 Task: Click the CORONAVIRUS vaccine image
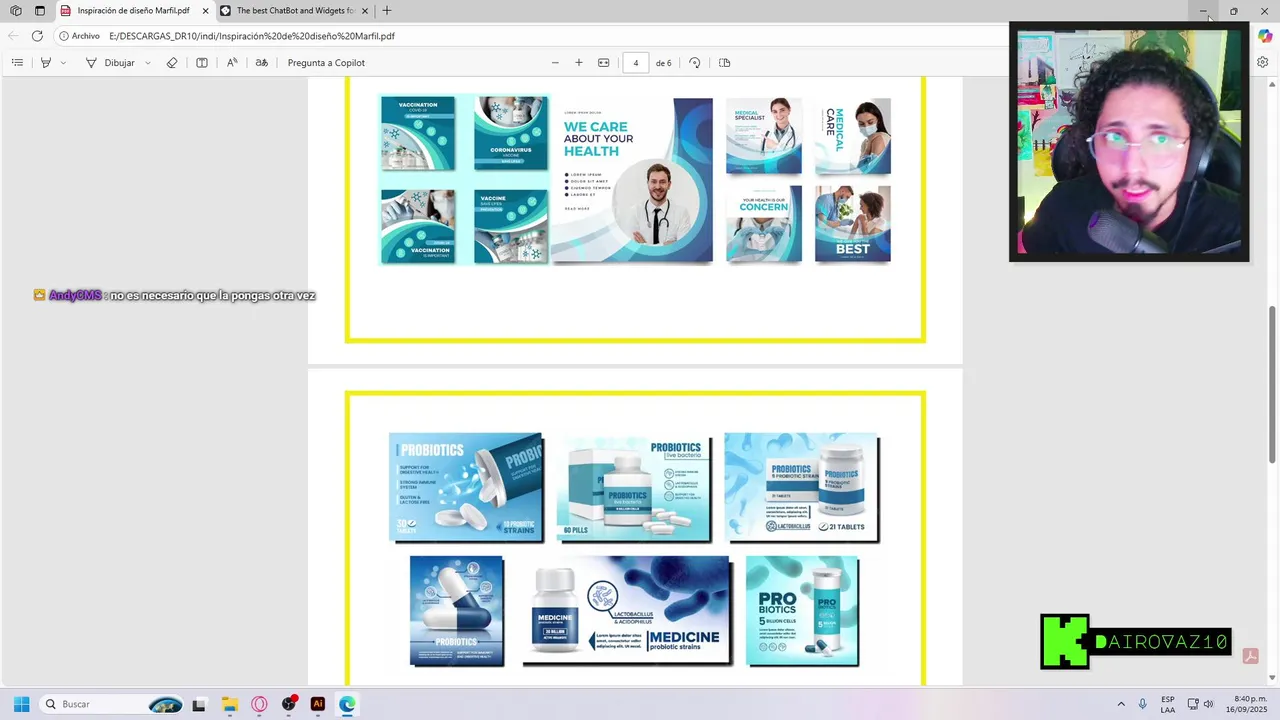pos(511,133)
